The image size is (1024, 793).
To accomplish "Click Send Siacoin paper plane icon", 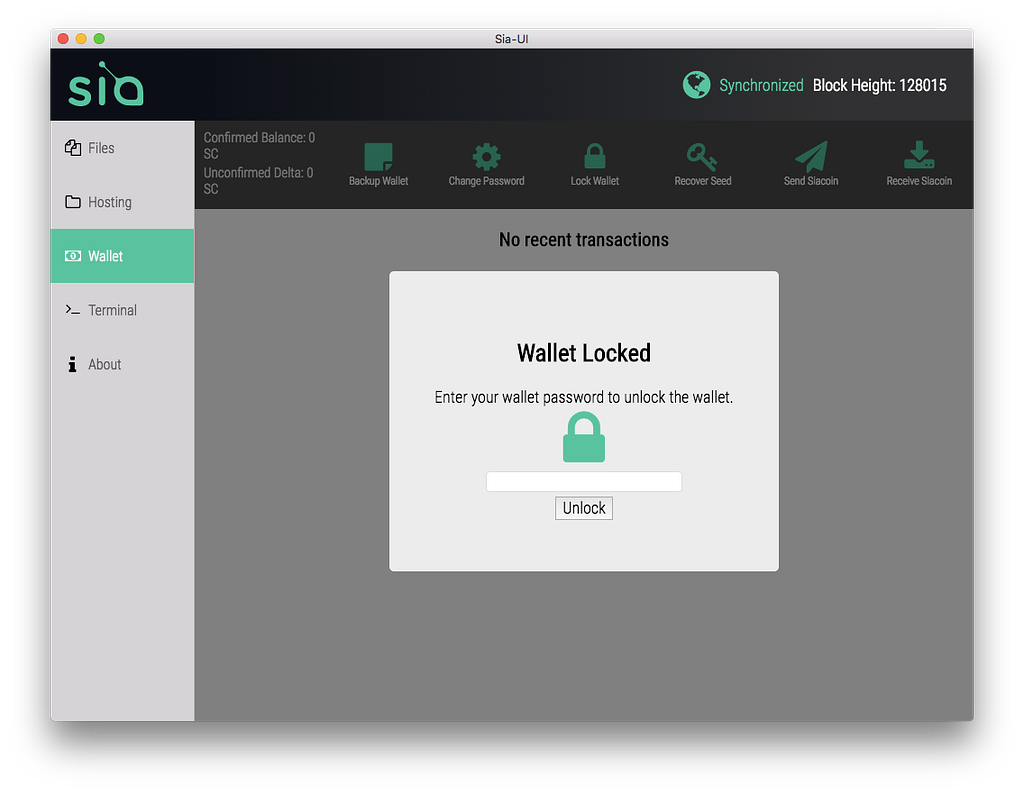I will pyautogui.click(x=811, y=156).
